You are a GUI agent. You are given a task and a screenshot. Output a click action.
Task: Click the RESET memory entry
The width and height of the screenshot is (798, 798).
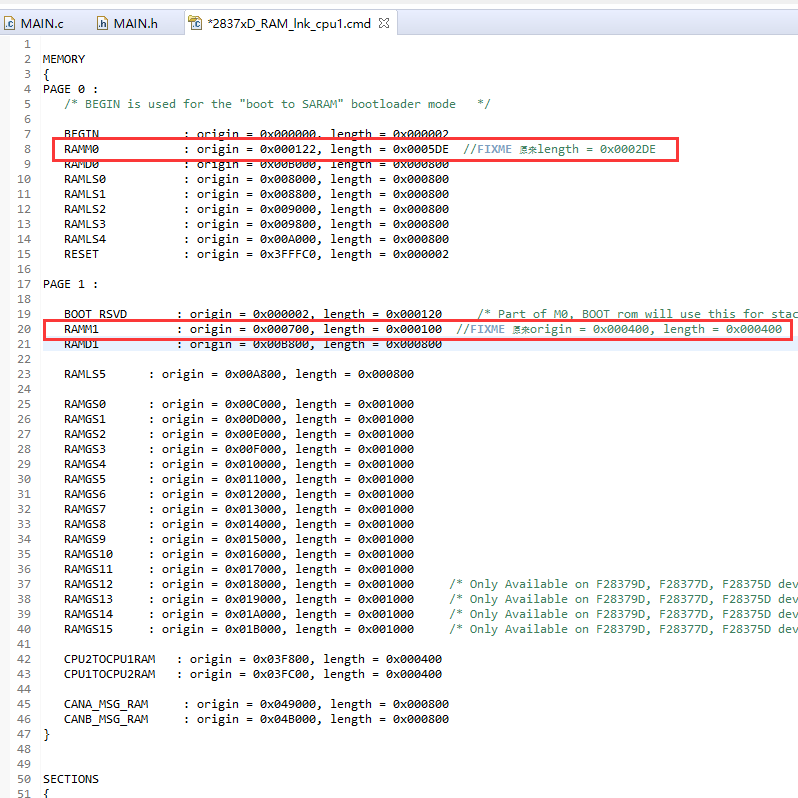pyautogui.click(x=81, y=254)
